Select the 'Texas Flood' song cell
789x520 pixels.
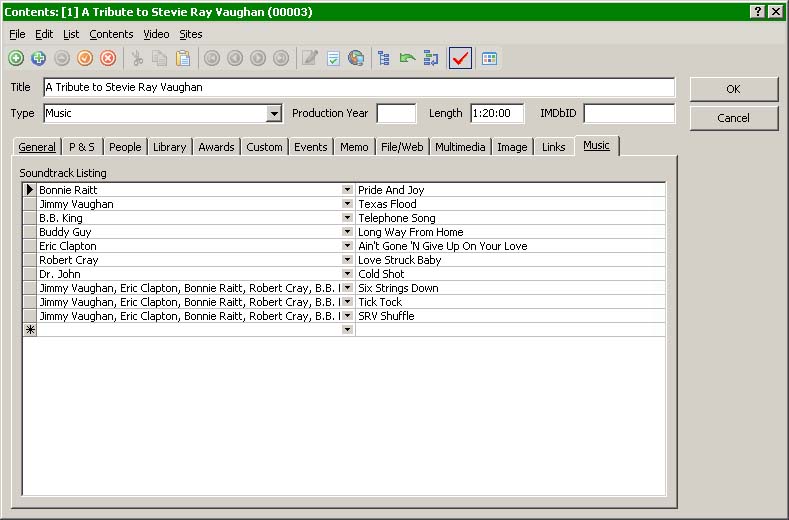pos(510,204)
